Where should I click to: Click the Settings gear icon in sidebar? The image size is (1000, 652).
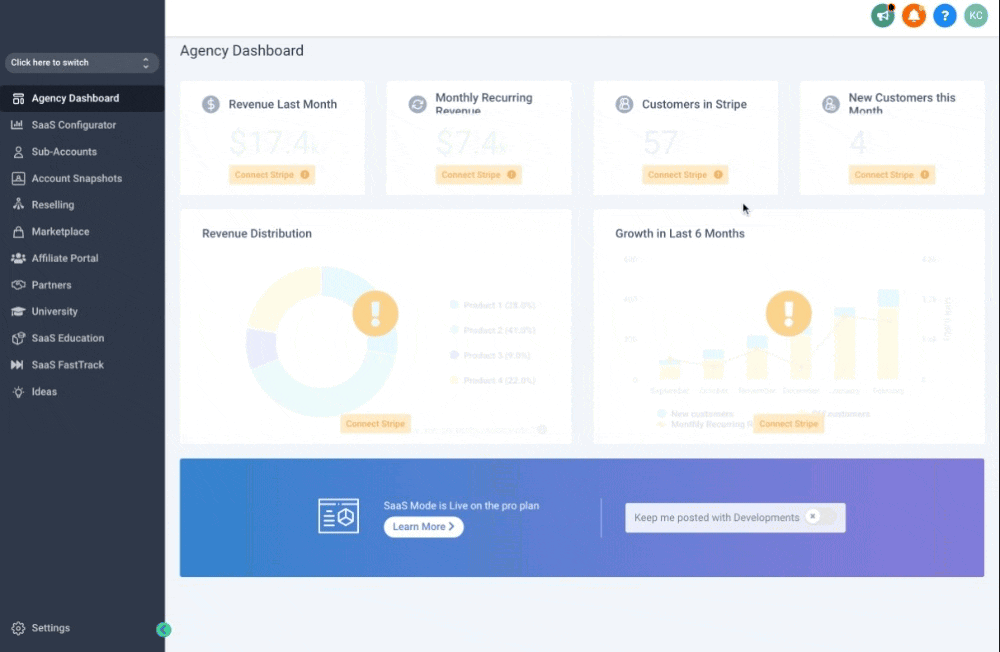tap(18, 628)
